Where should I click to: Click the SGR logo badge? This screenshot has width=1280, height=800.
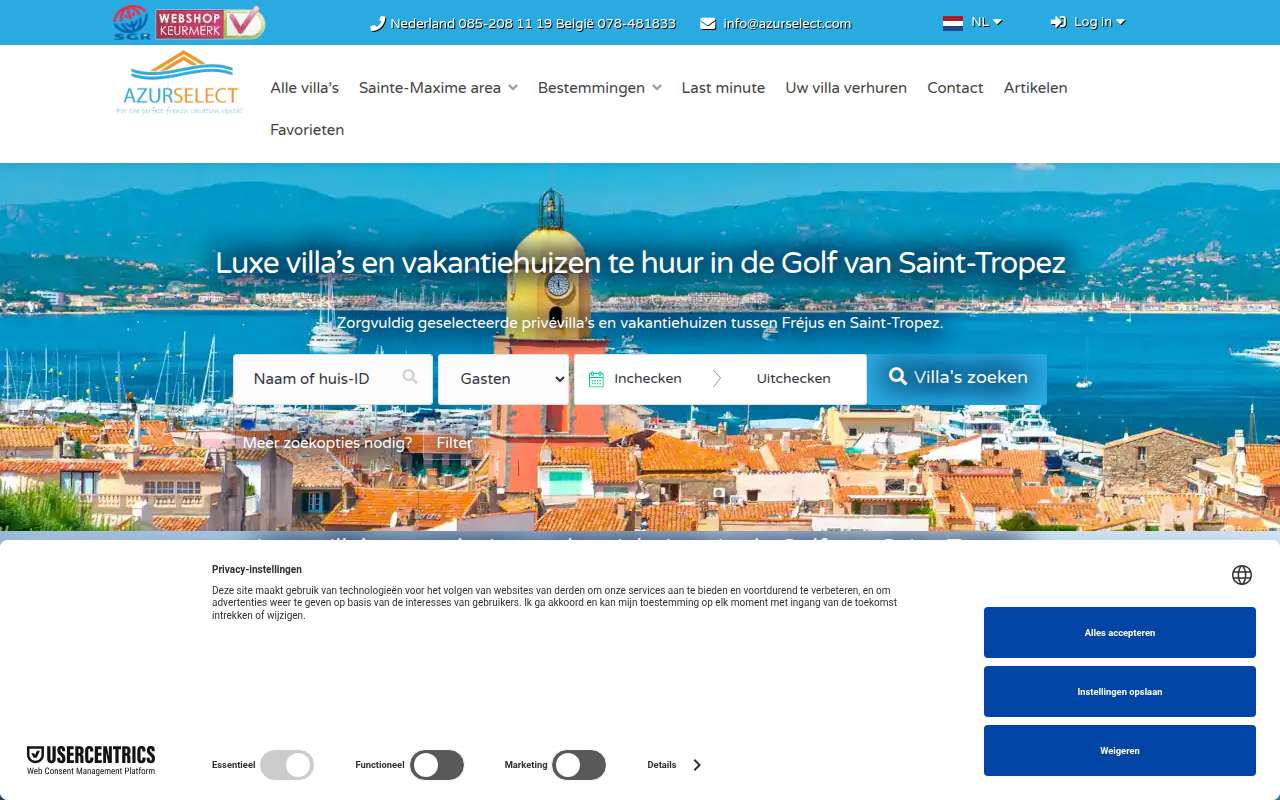tap(132, 22)
